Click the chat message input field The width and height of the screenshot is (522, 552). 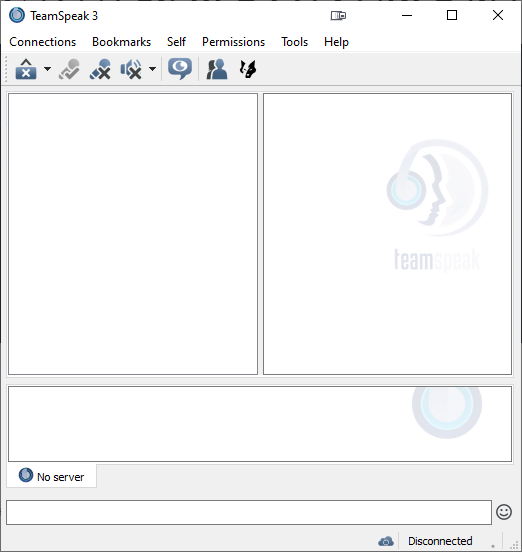[x=249, y=512]
